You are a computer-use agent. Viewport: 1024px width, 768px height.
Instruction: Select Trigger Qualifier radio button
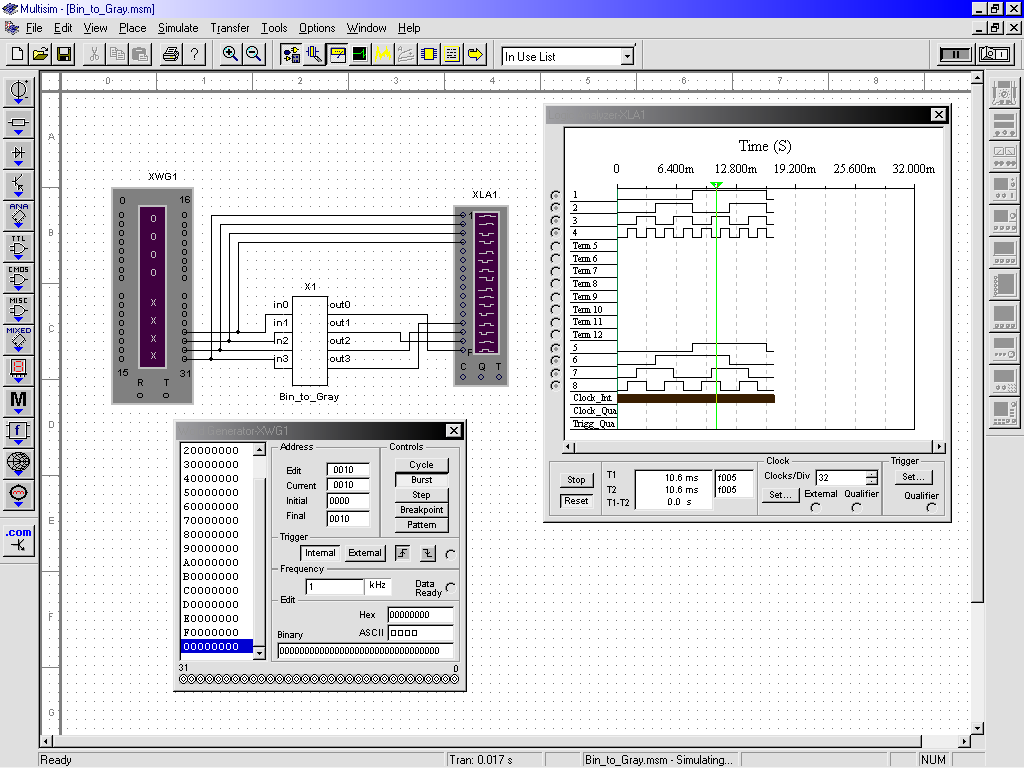pyautogui.click(x=931, y=507)
